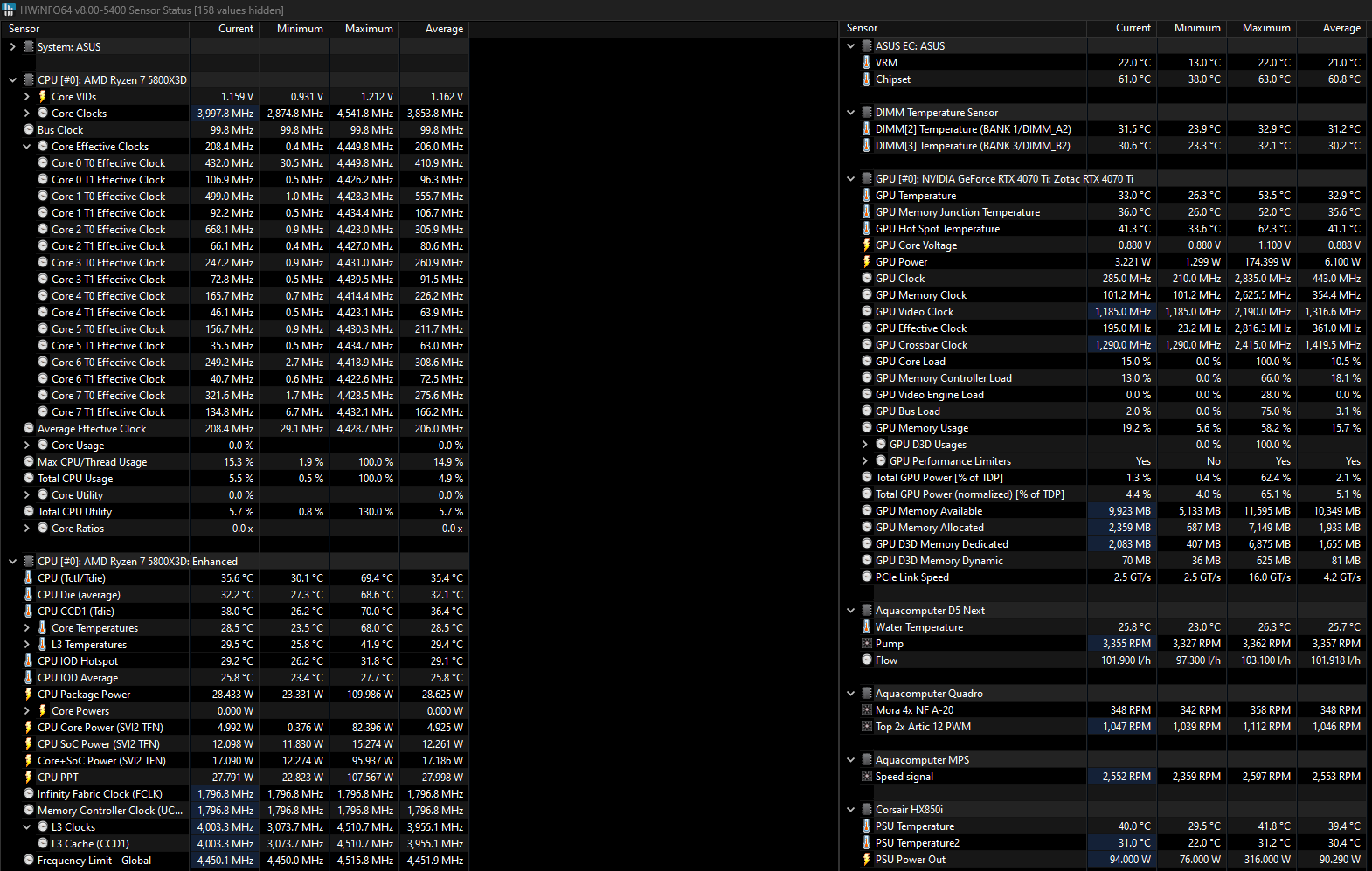Click the lightning icon beside GPU Core Voltage

pos(866,245)
